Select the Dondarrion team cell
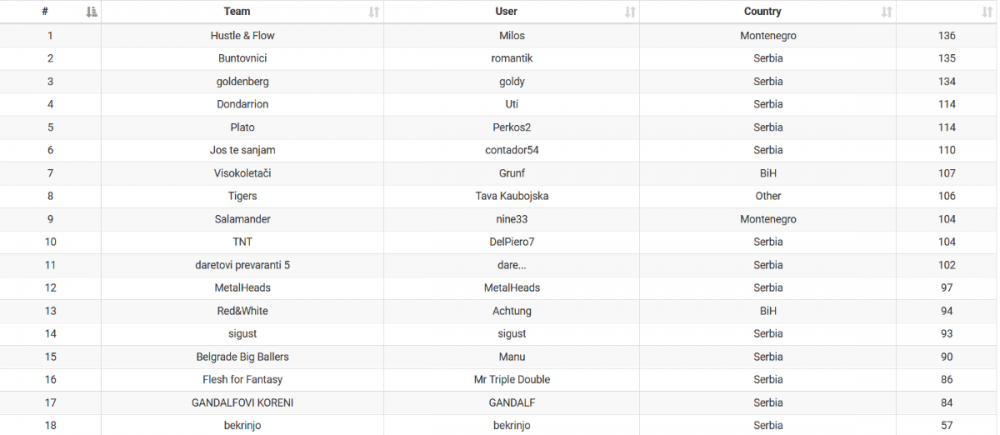1000x435 pixels. coord(242,104)
